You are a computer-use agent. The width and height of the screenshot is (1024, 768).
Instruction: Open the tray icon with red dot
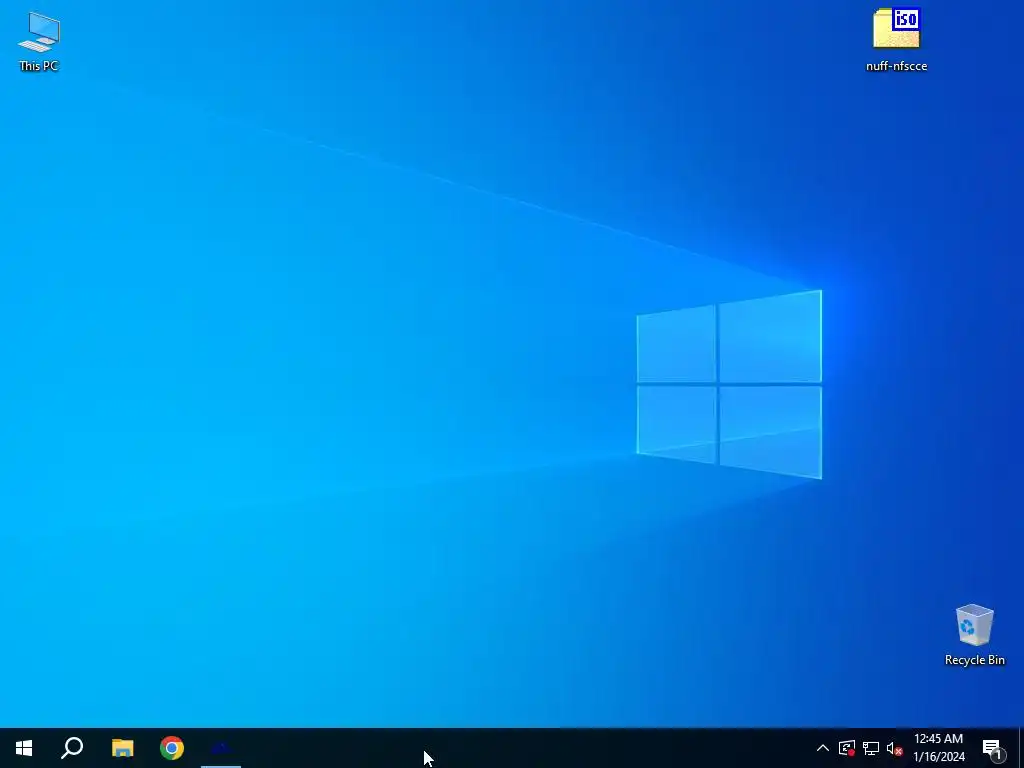847,748
